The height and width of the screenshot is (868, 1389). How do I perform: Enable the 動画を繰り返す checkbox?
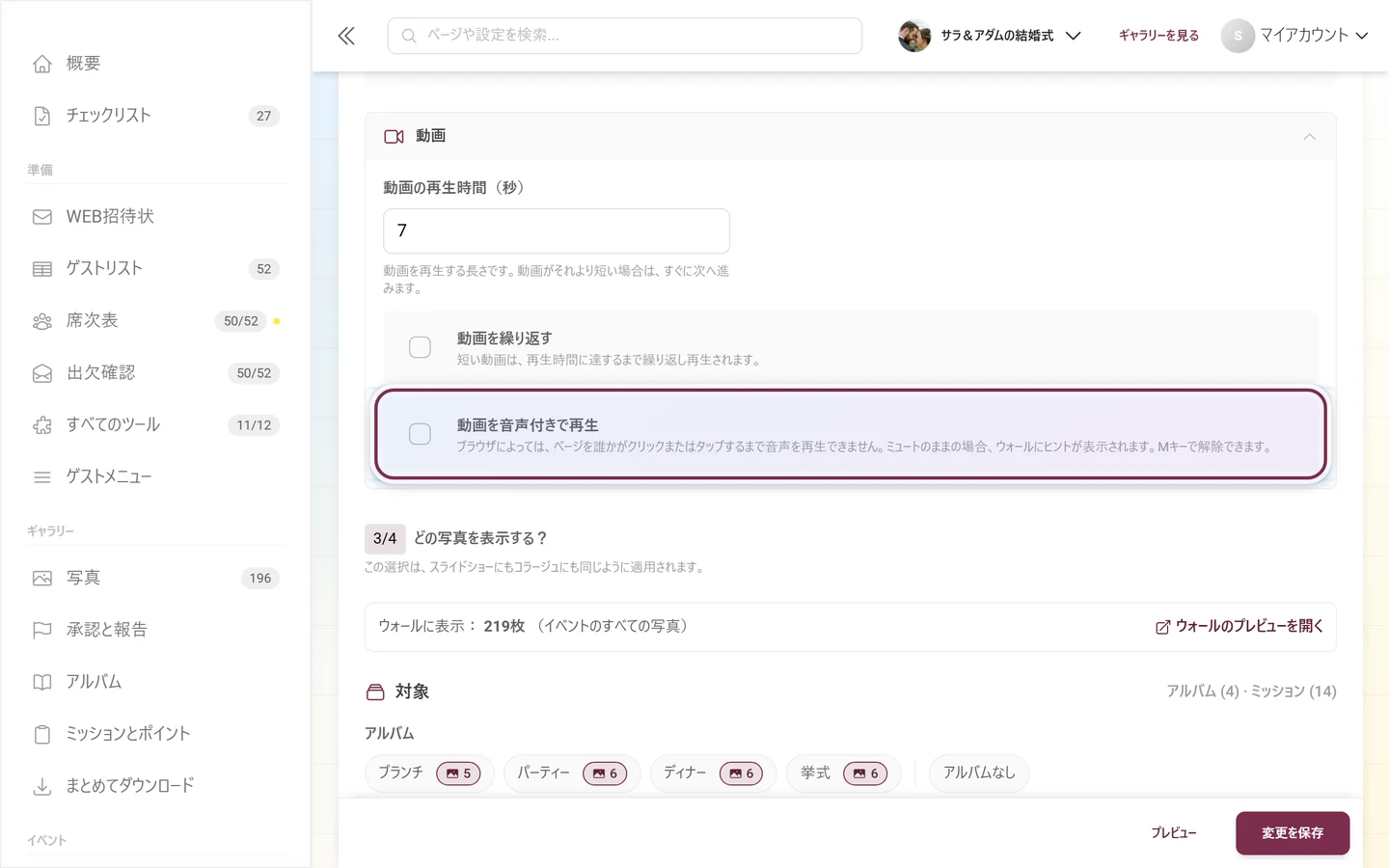(420, 347)
